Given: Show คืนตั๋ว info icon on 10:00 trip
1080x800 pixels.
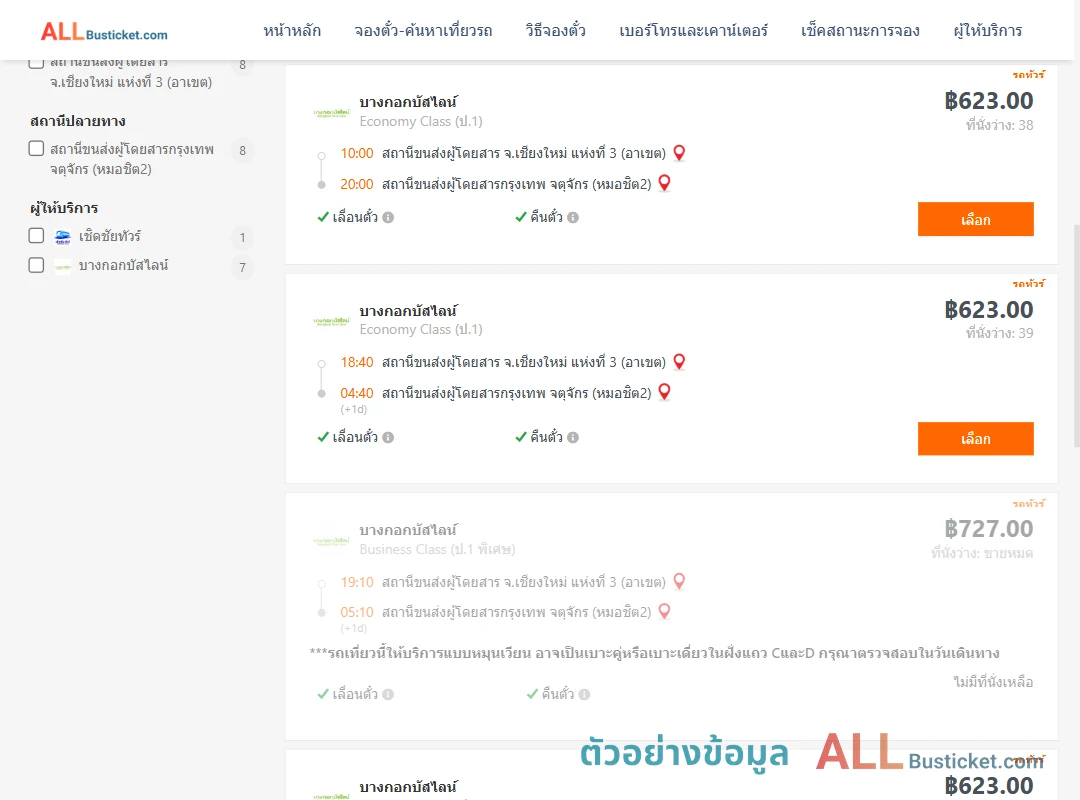Looking at the screenshot, I should pos(573,218).
